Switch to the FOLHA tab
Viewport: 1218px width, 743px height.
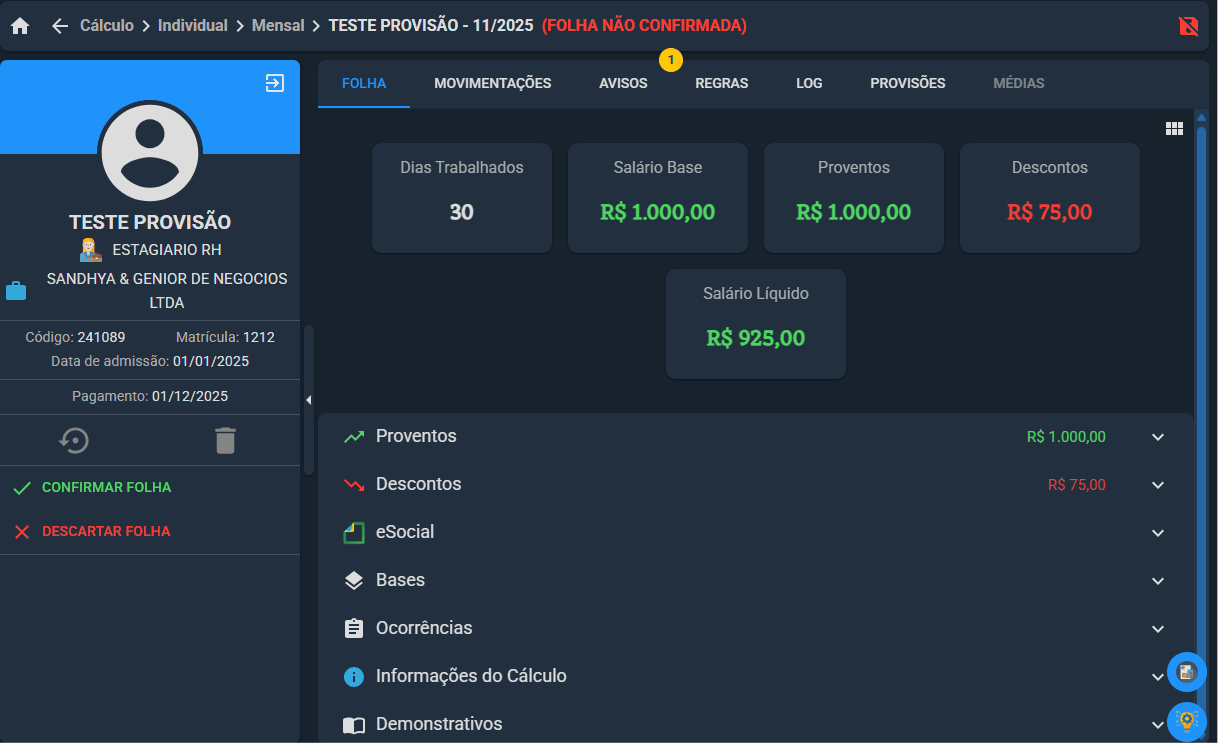pos(364,83)
